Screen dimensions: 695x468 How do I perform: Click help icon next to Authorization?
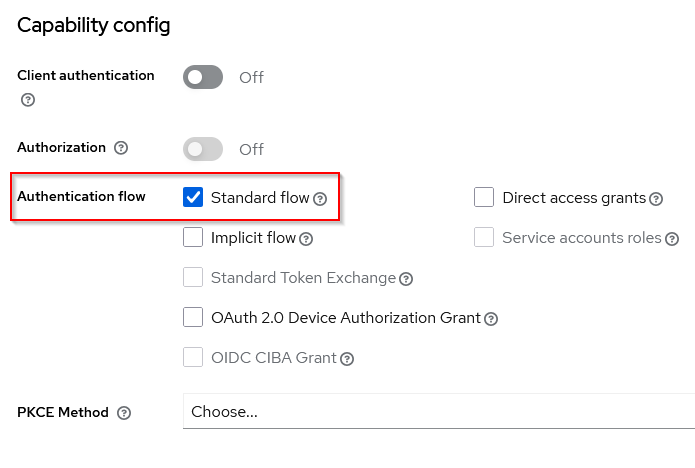[x=121, y=148]
